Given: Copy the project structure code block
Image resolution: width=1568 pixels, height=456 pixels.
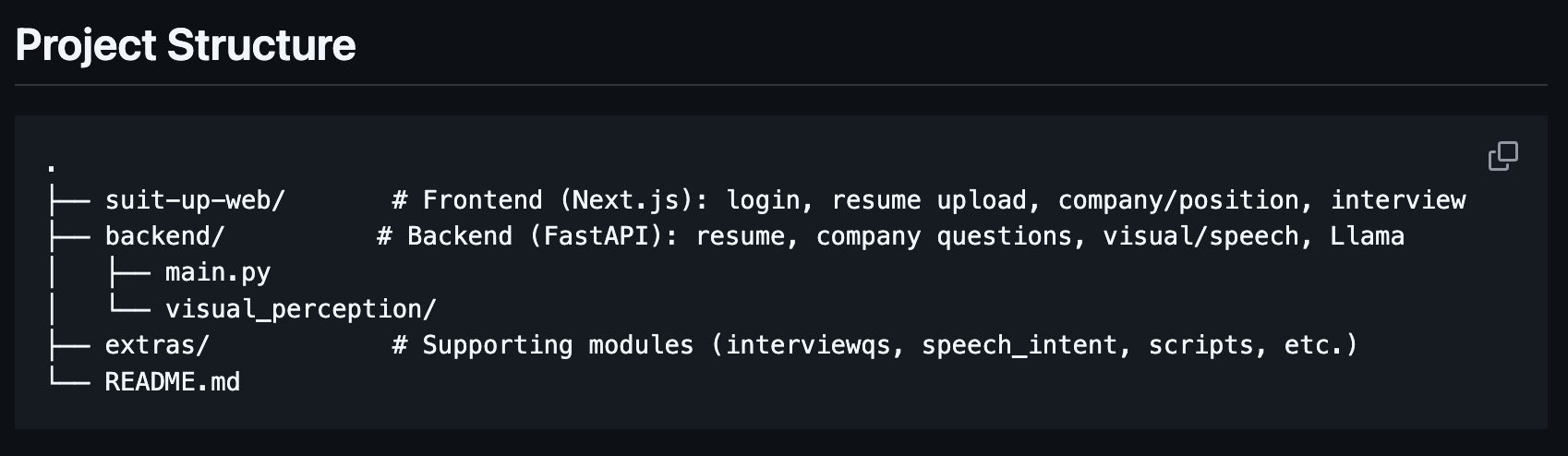Looking at the screenshot, I should click(x=1502, y=156).
